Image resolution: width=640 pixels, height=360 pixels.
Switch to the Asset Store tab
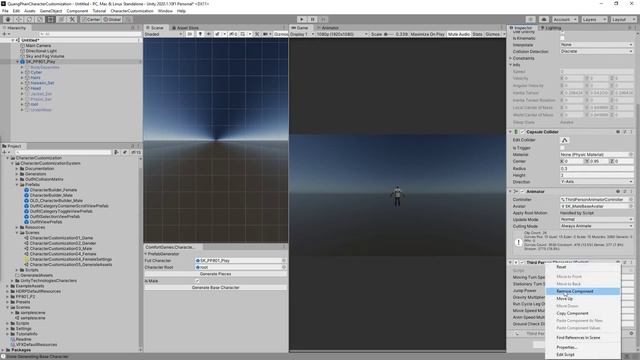185,28
